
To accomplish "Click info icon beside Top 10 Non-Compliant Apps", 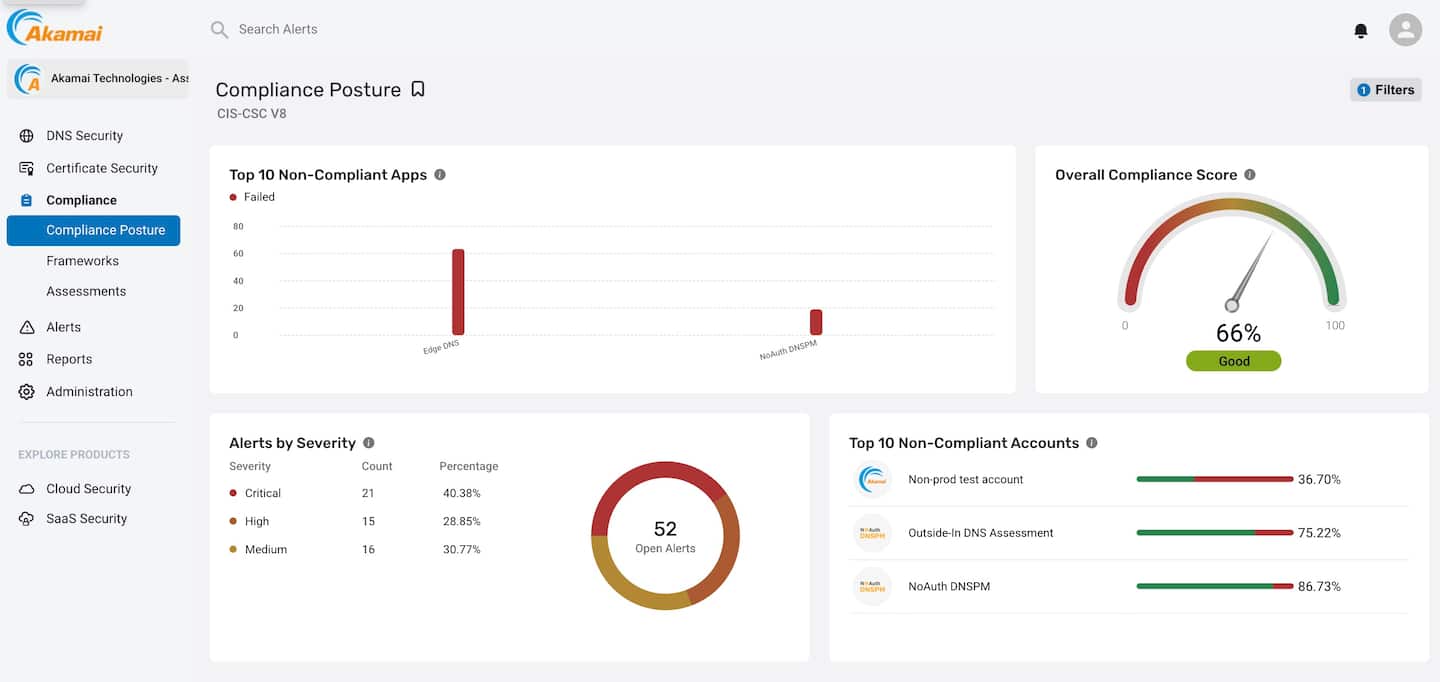I will click(x=440, y=175).
